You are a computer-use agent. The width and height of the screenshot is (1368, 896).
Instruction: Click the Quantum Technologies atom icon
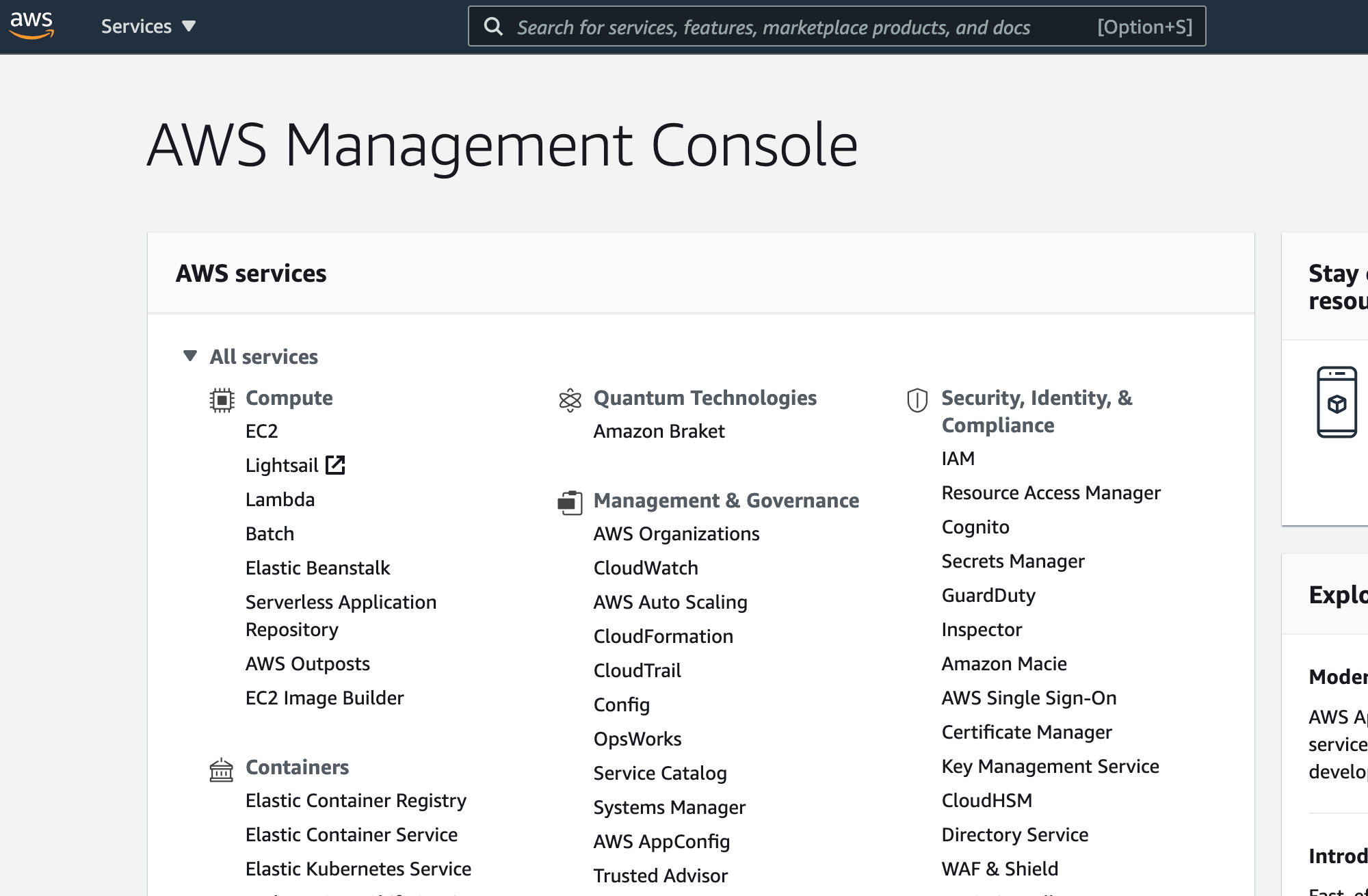pos(570,400)
